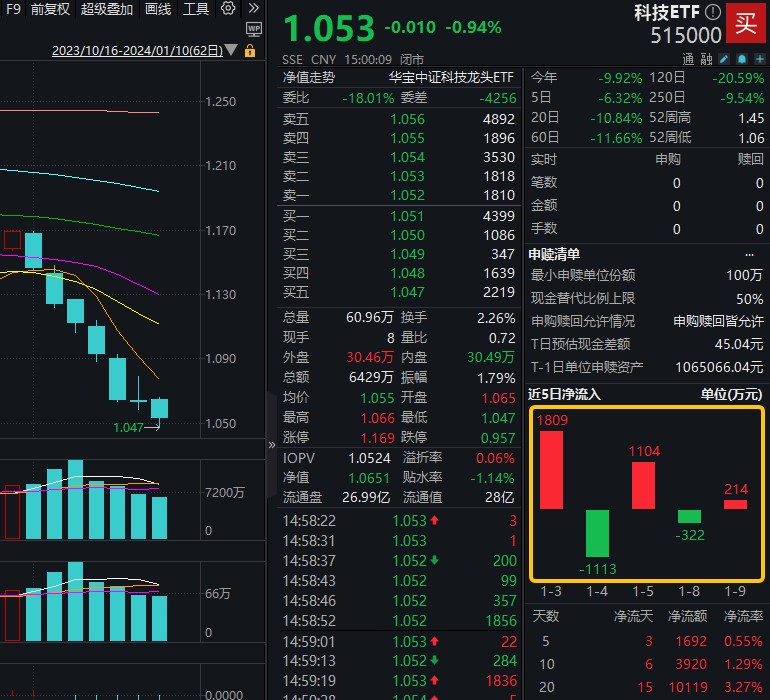Open chart settings gear icon
This screenshot has width=770, height=700.
(227, 8)
